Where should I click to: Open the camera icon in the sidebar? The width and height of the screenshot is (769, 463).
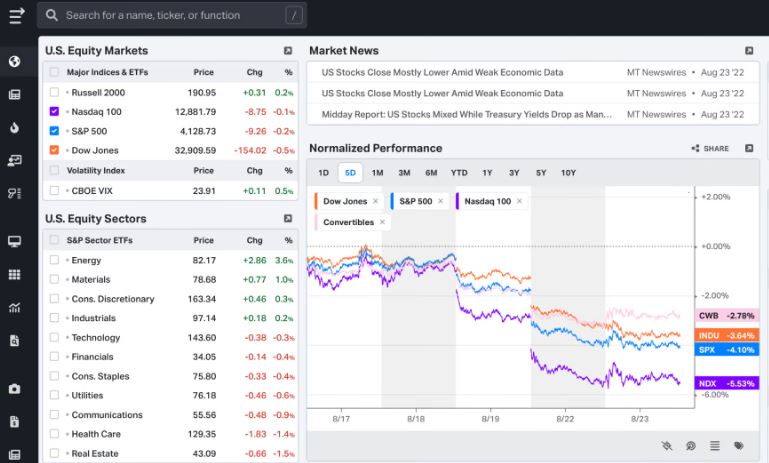pos(15,389)
